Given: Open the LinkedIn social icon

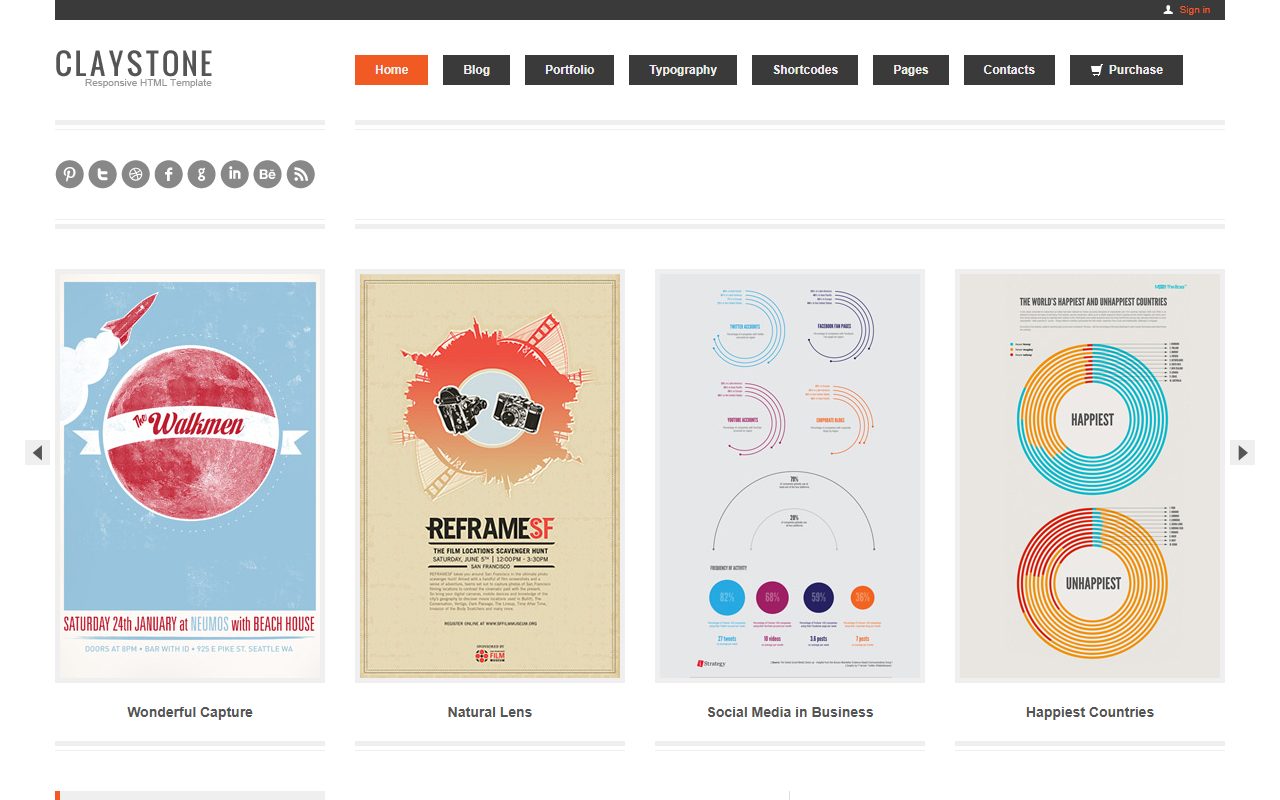Looking at the screenshot, I should (234, 174).
